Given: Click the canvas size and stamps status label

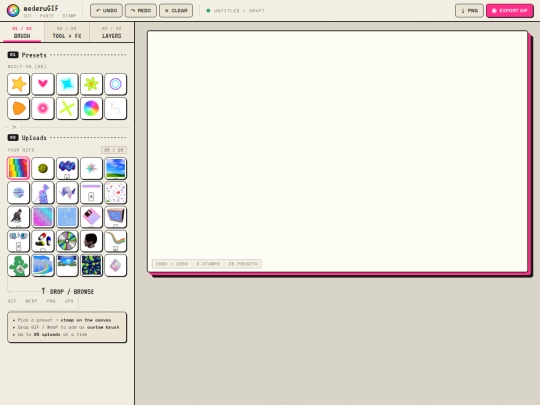Looking at the screenshot, I should click(207, 264).
